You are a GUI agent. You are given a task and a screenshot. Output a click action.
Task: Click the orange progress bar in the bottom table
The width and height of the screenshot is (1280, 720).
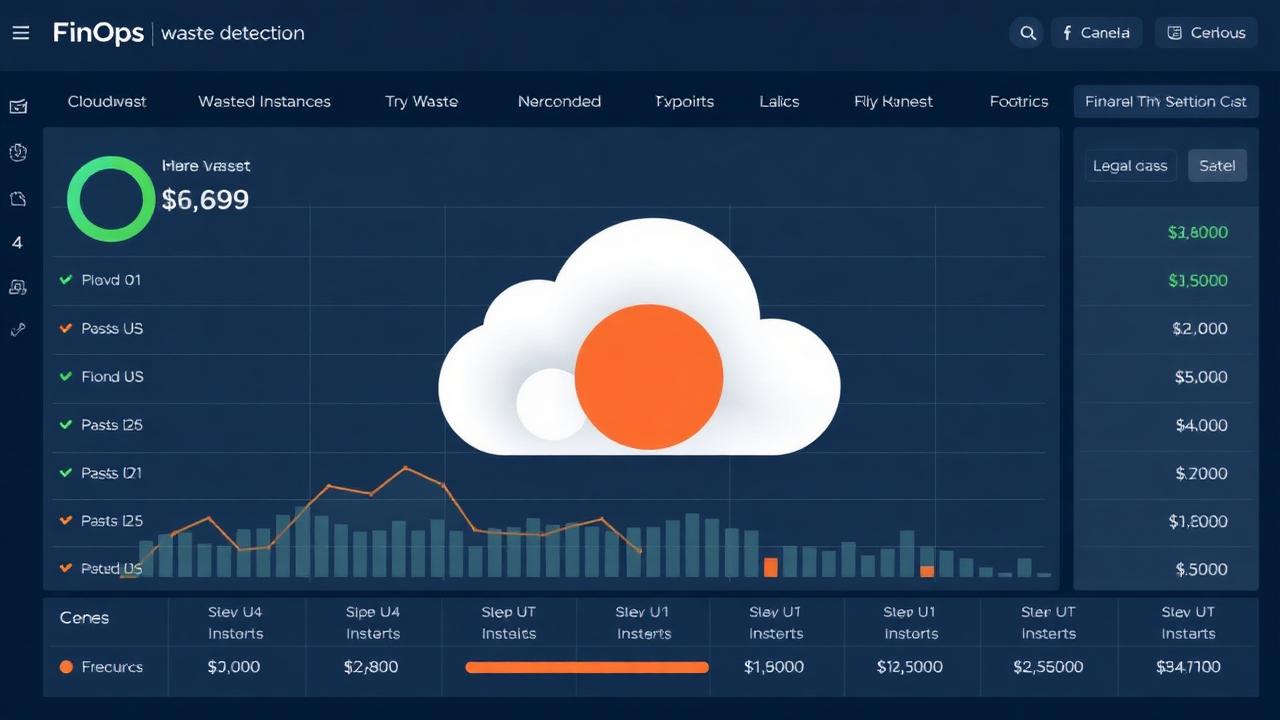coord(586,666)
